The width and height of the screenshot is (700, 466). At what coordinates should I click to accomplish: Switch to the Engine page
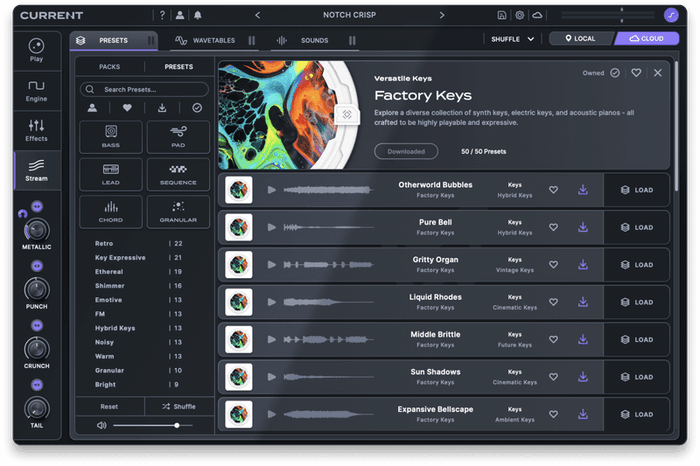(x=36, y=91)
